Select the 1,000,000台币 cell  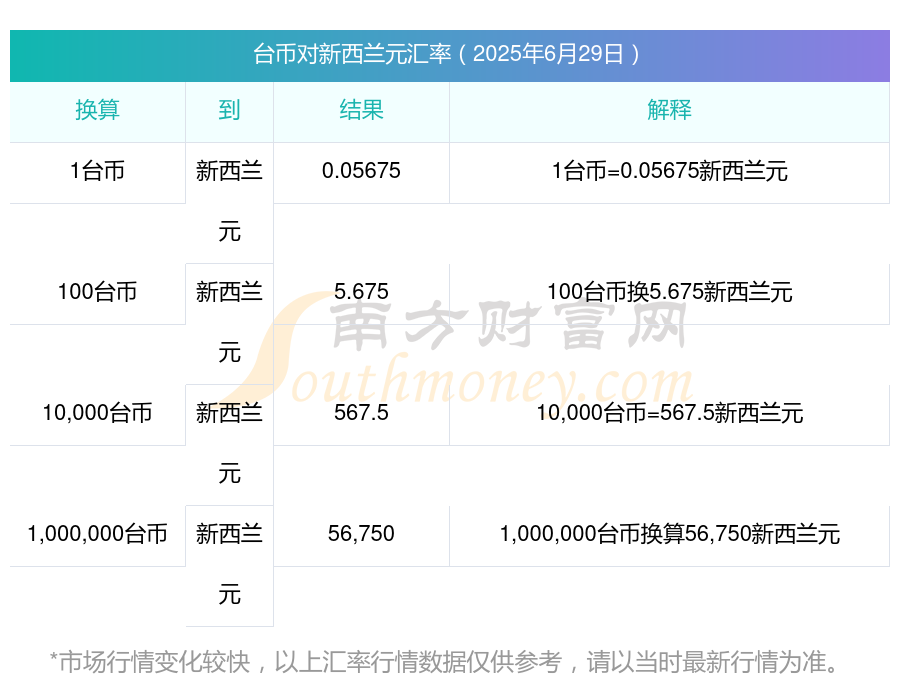tap(98, 534)
